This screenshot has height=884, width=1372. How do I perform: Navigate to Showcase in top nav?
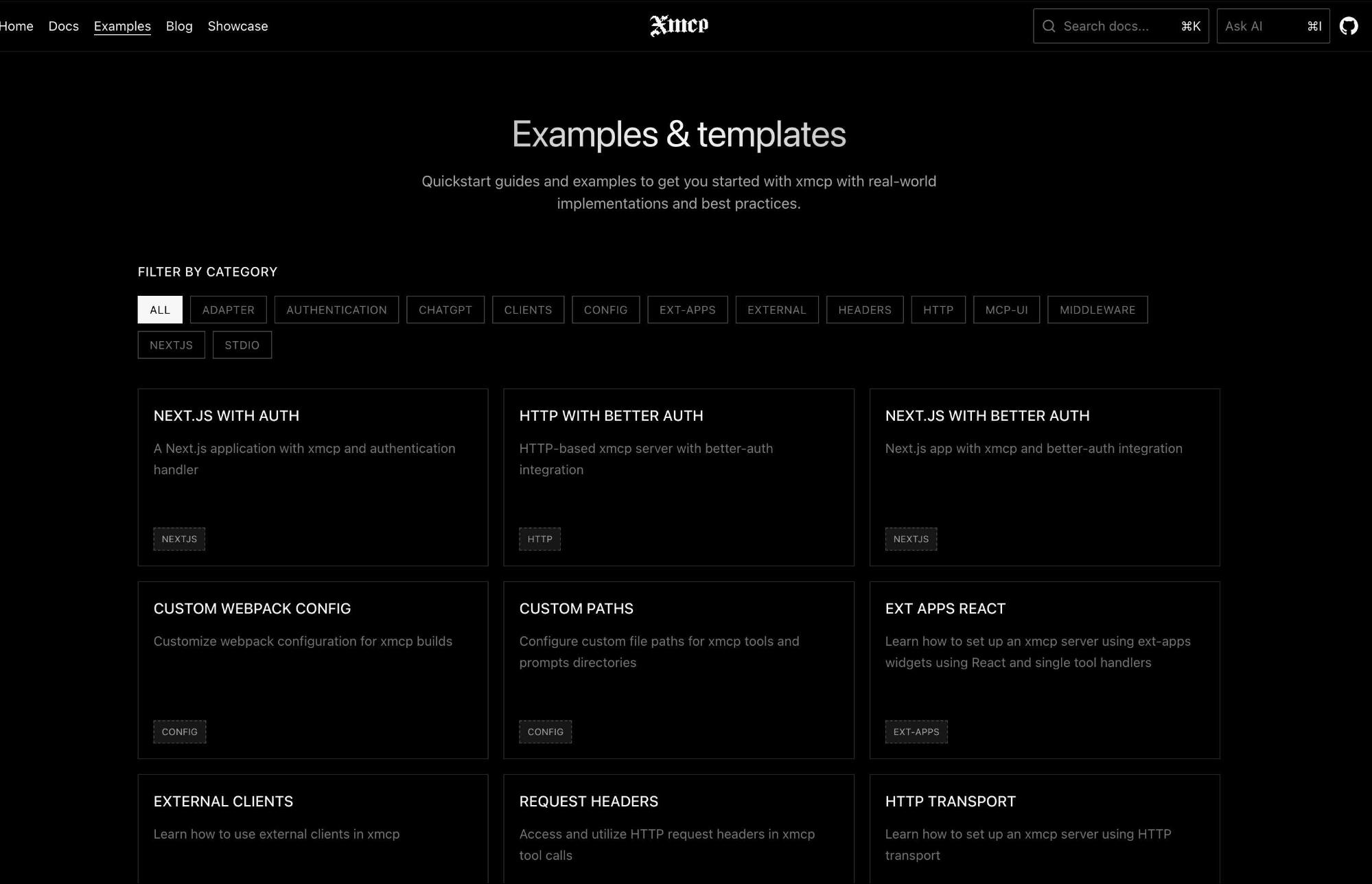point(237,26)
